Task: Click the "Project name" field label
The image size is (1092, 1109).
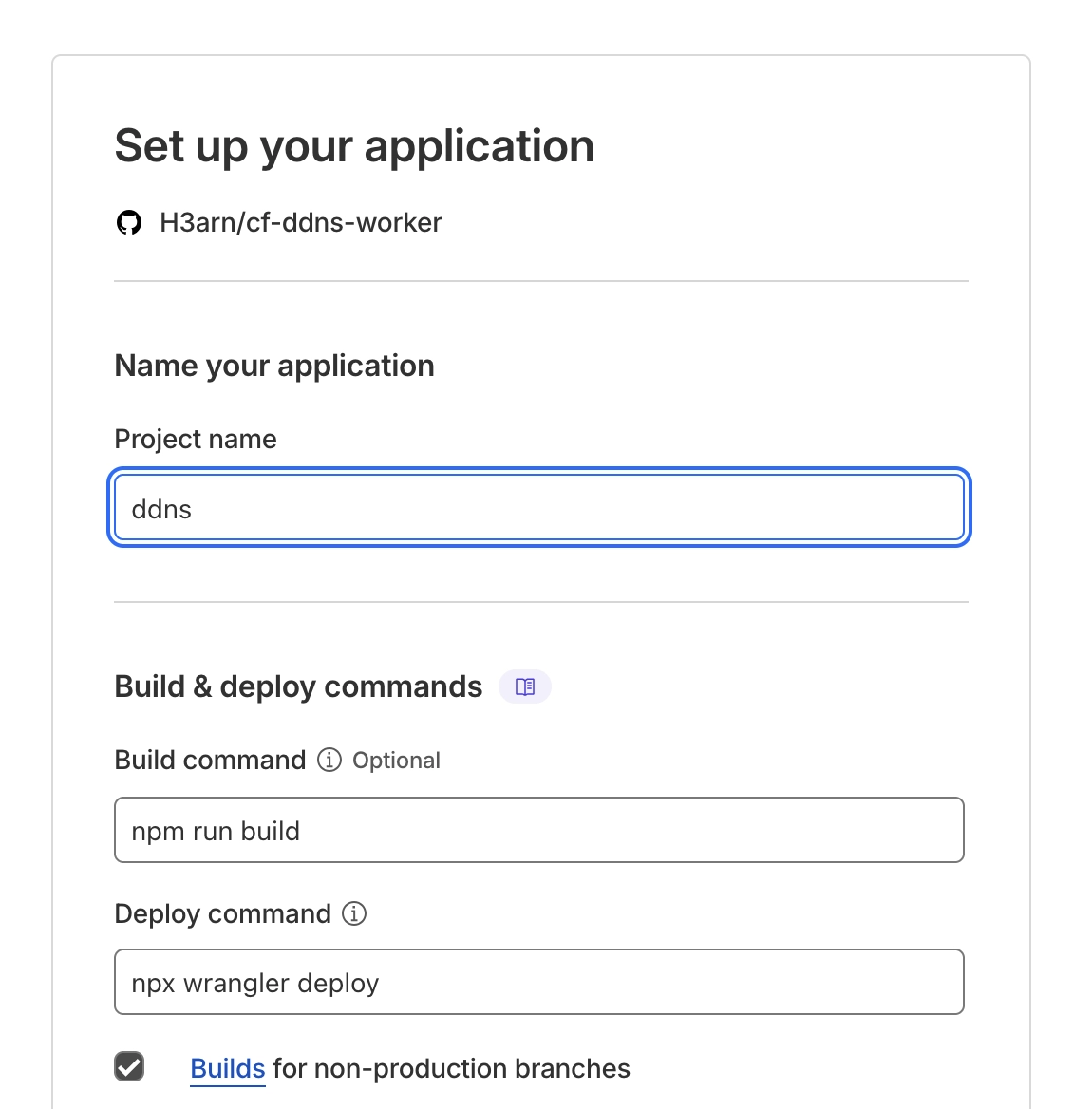Action: tap(196, 439)
